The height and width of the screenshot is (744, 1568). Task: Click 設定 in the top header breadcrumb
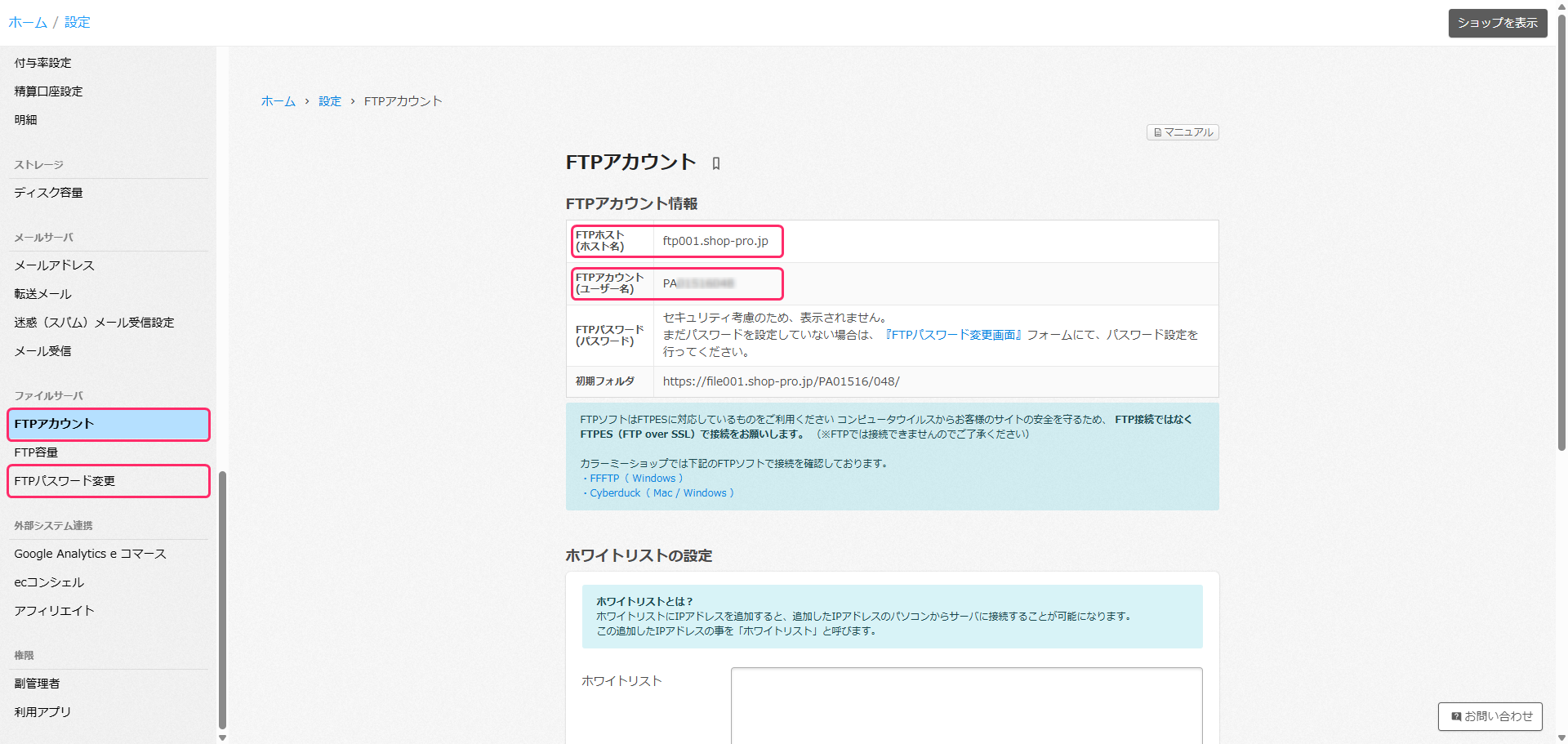tap(78, 22)
